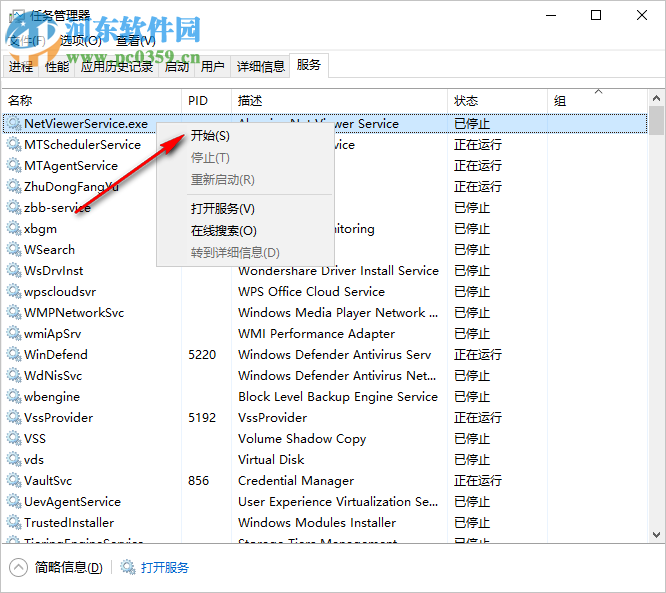The image size is (666, 593).
Task: Click the gear icon beside VssProvider
Action: tap(14, 418)
